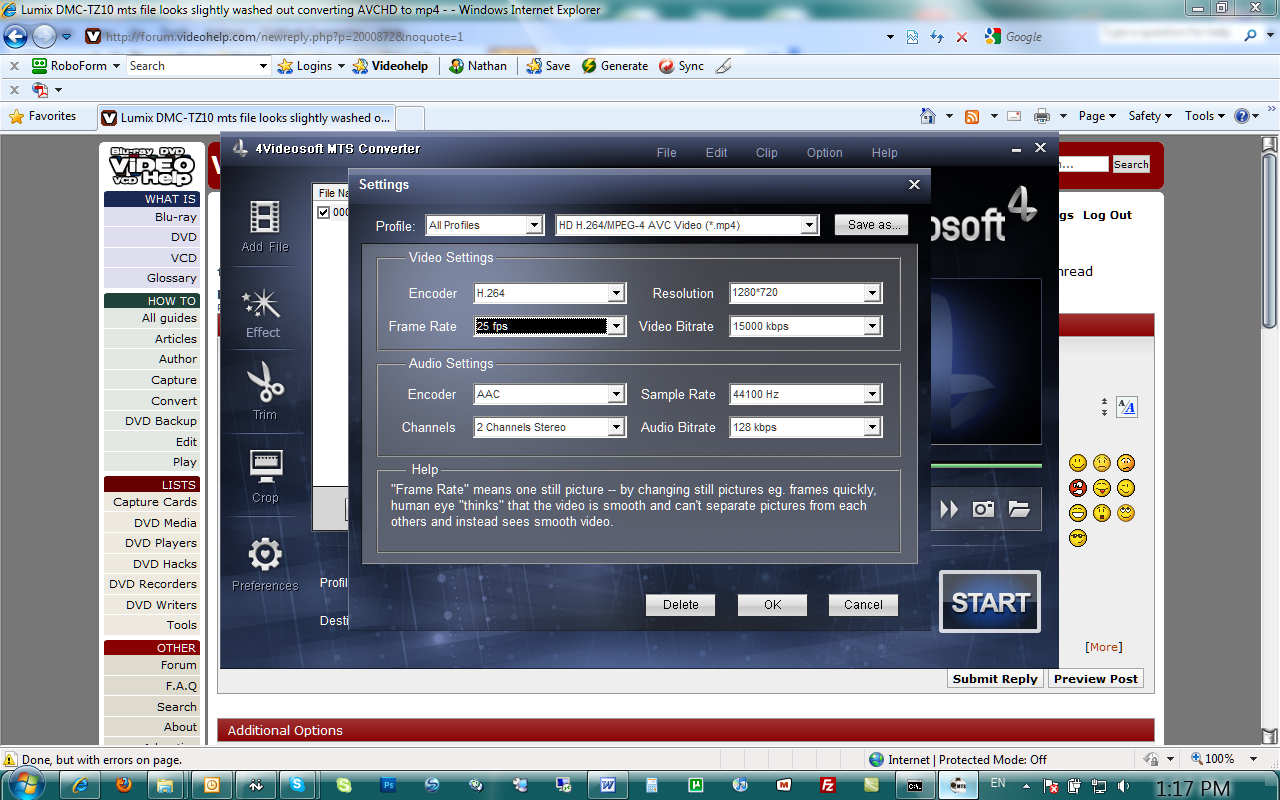The width and height of the screenshot is (1280, 800).
Task: Open the Sample Rate dropdown showing 44100 Hz
Action: (x=805, y=394)
